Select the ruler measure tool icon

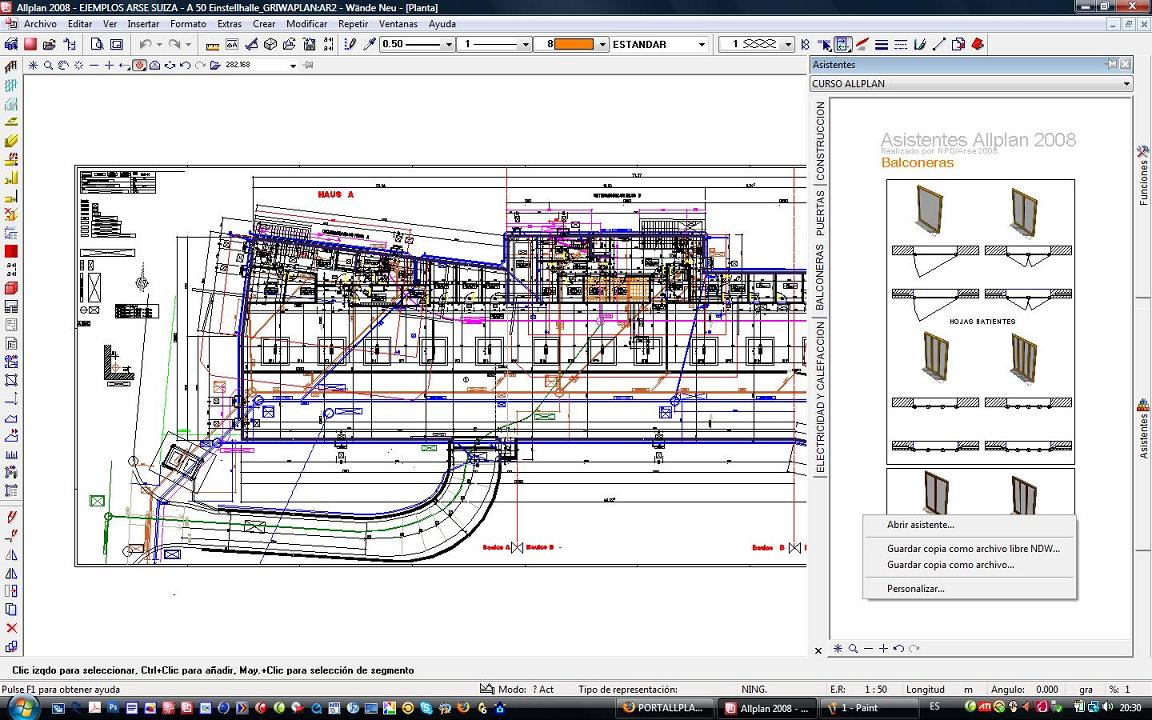pyautogui.click(x=212, y=45)
